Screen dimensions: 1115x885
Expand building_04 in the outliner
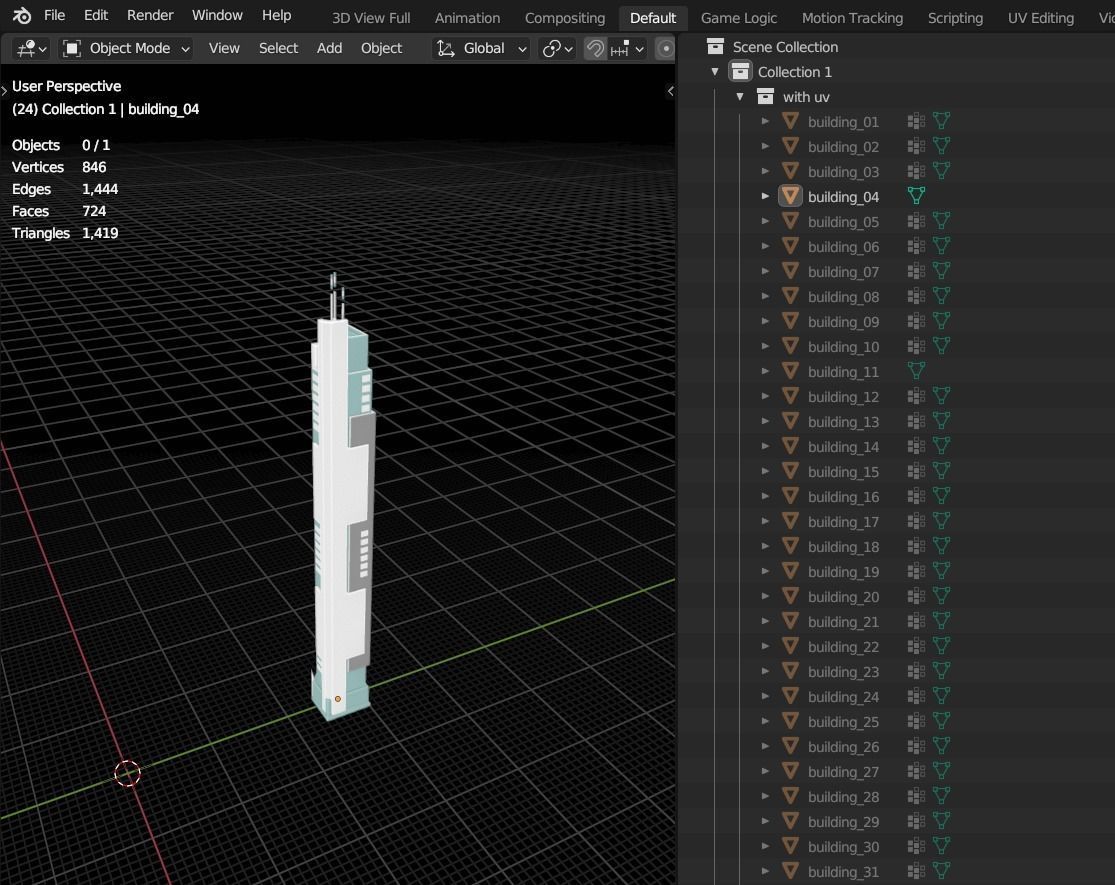click(x=765, y=196)
